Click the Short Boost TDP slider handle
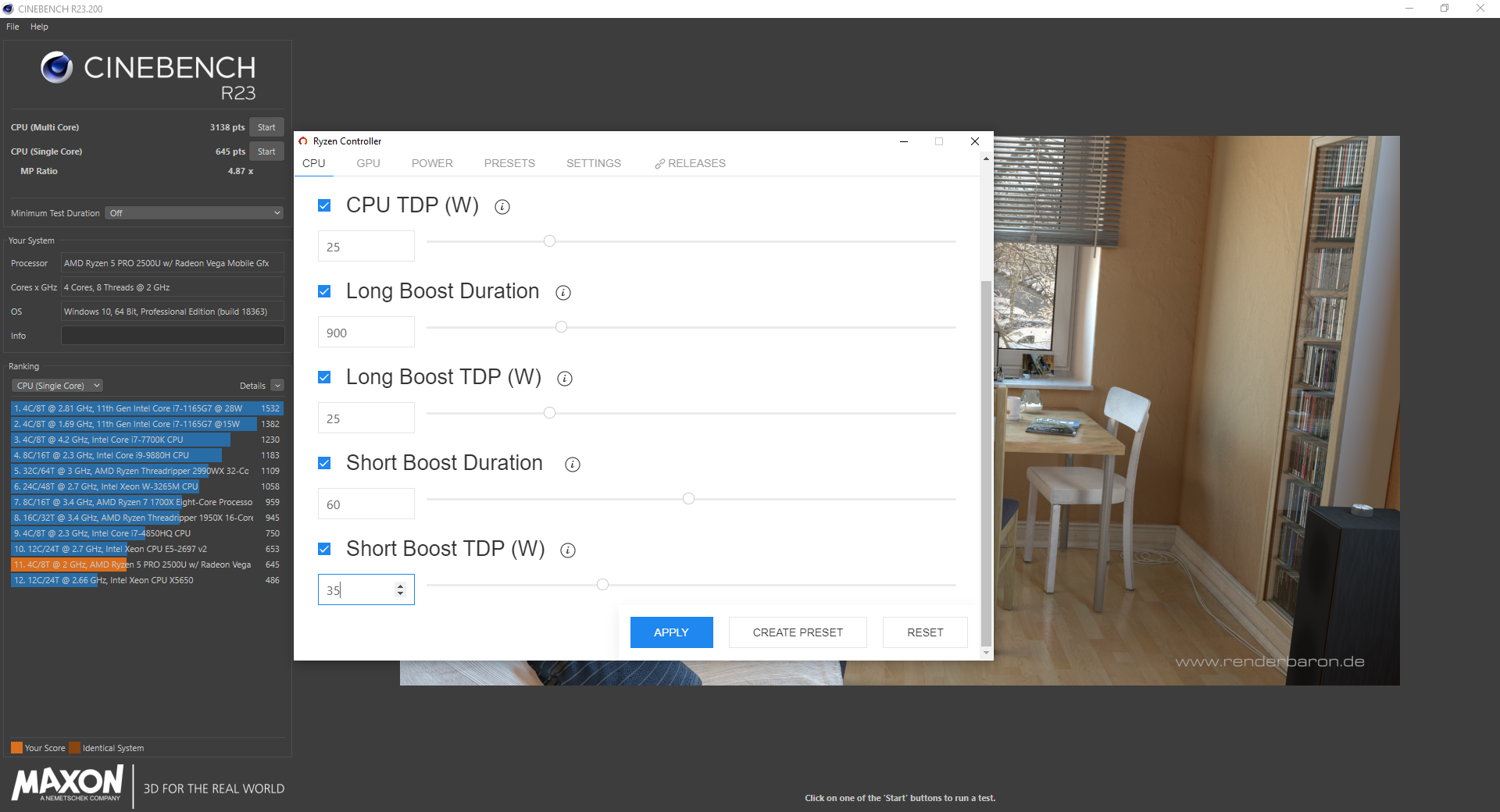 pos(602,585)
